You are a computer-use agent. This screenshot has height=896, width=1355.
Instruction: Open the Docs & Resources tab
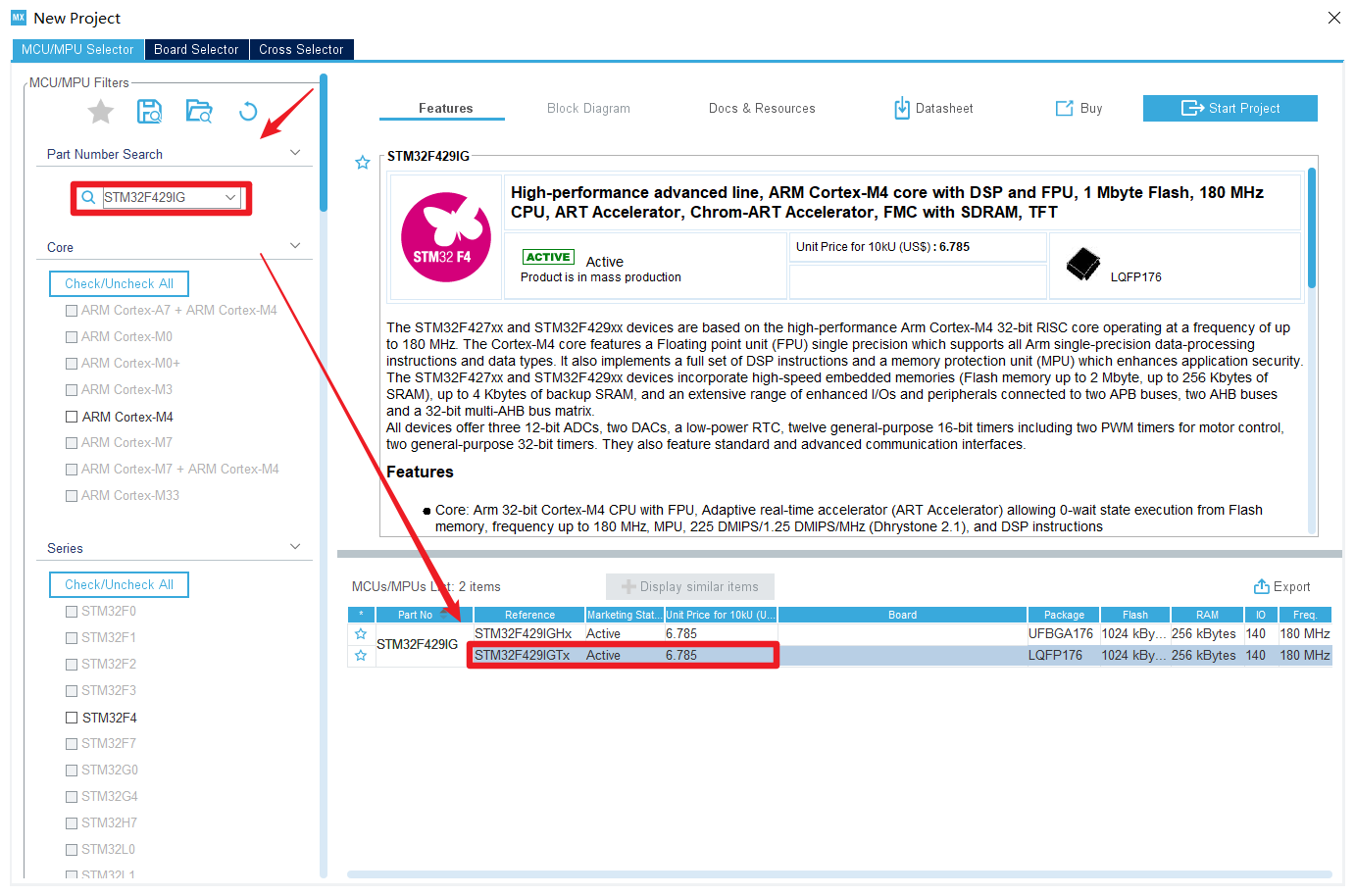point(762,109)
